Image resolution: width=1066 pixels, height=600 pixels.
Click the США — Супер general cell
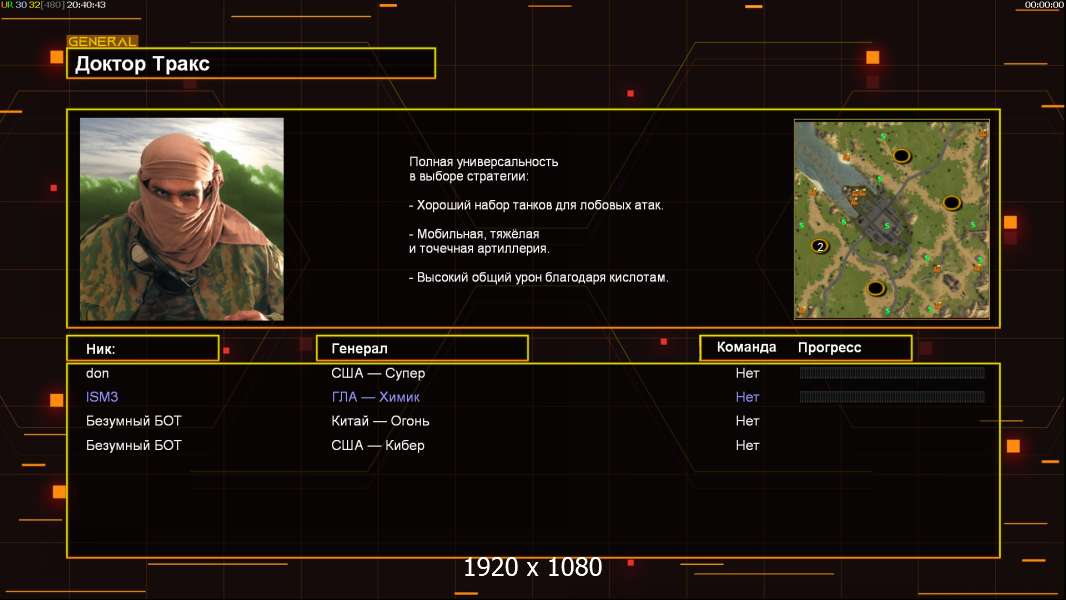tap(378, 373)
